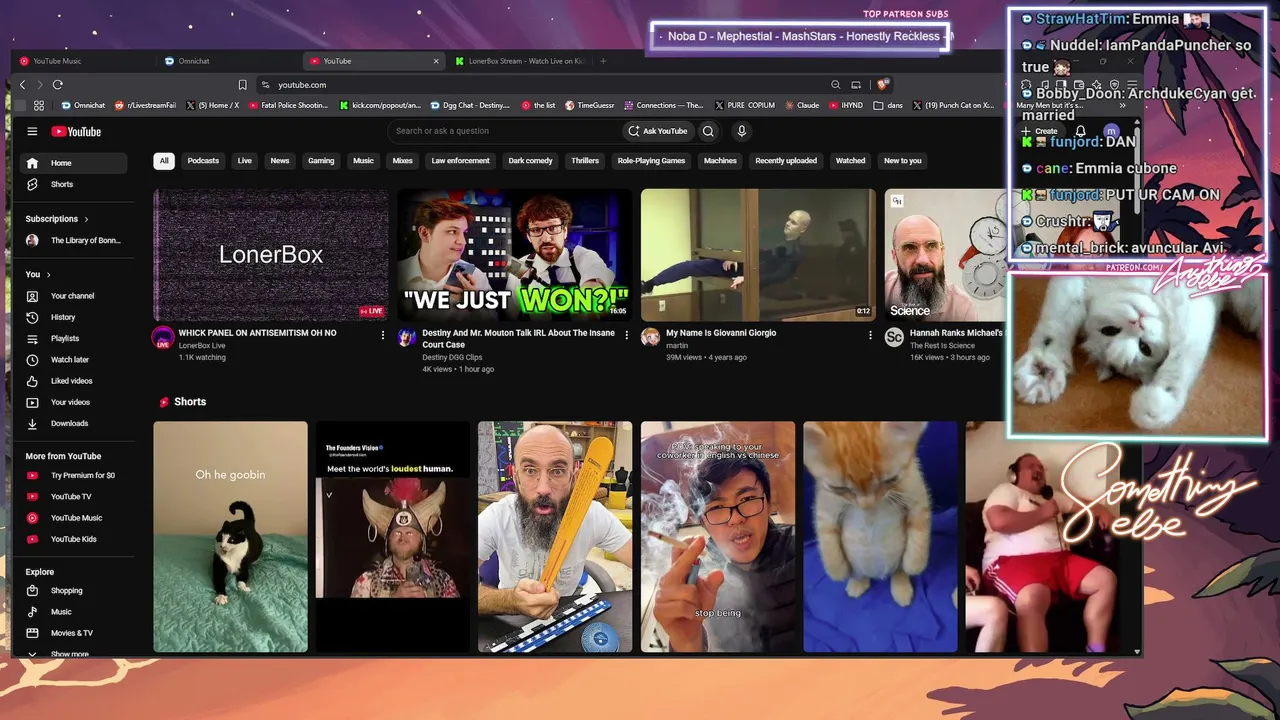This screenshot has height=720, width=1280.
Task: Click the Ask YouTube button
Action: [x=658, y=131]
